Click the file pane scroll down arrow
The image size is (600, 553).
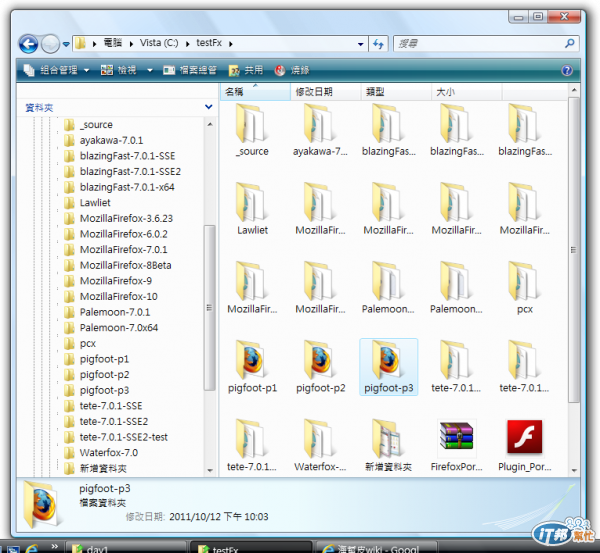pyautogui.click(x=574, y=470)
